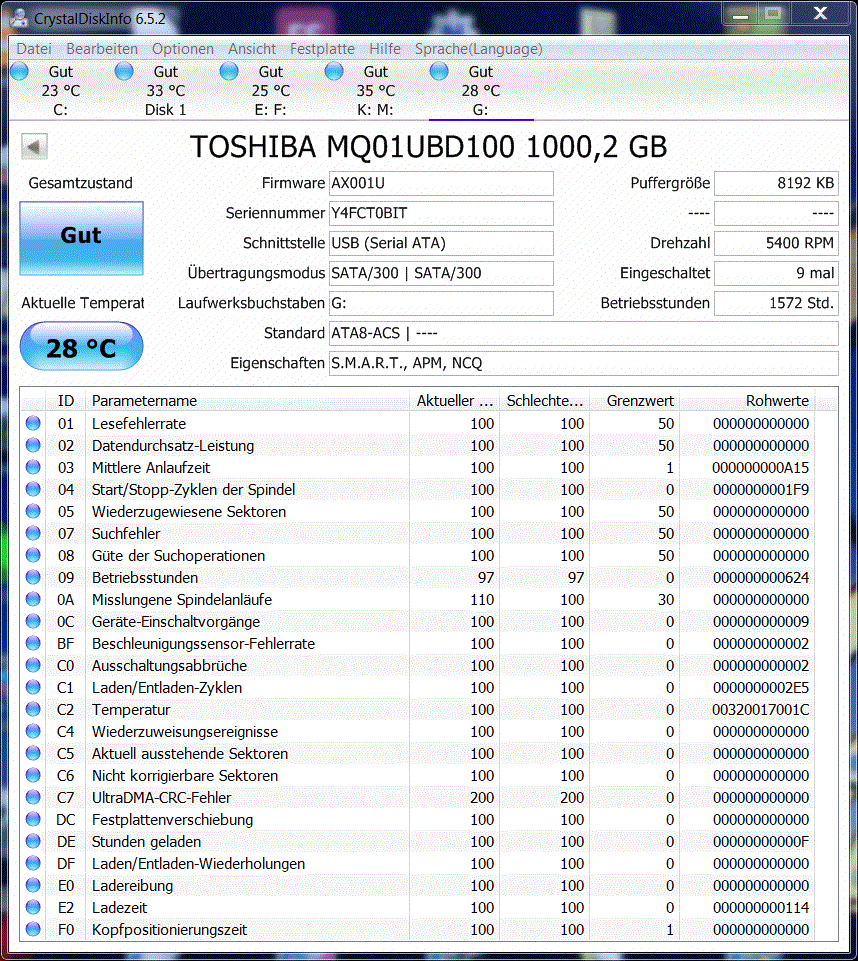Viewport: 858px width, 961px height.
Task: Click the Laufwerksbuchstaben field G:
Action: point(441,303)
